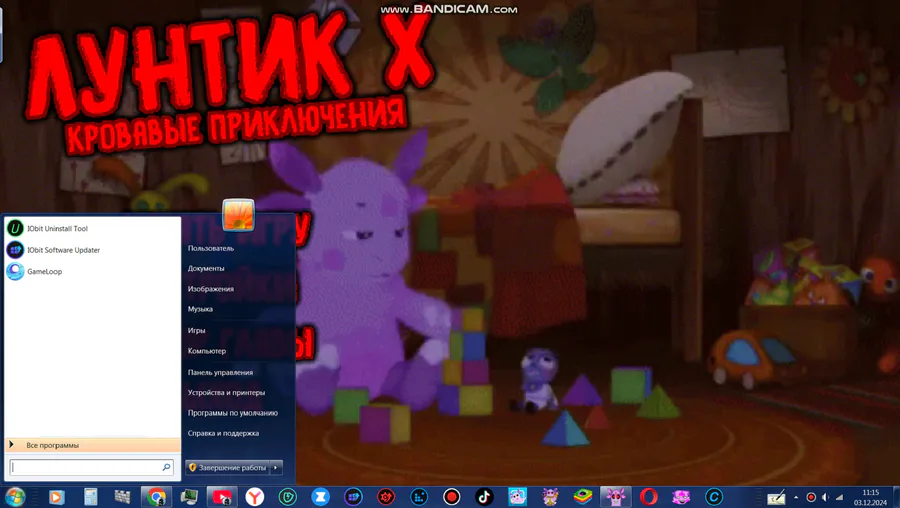Image resolution: width=900 pixels, height=508 pixels.
Task: Open Программы по умолчанию
Action: (232, 413)
